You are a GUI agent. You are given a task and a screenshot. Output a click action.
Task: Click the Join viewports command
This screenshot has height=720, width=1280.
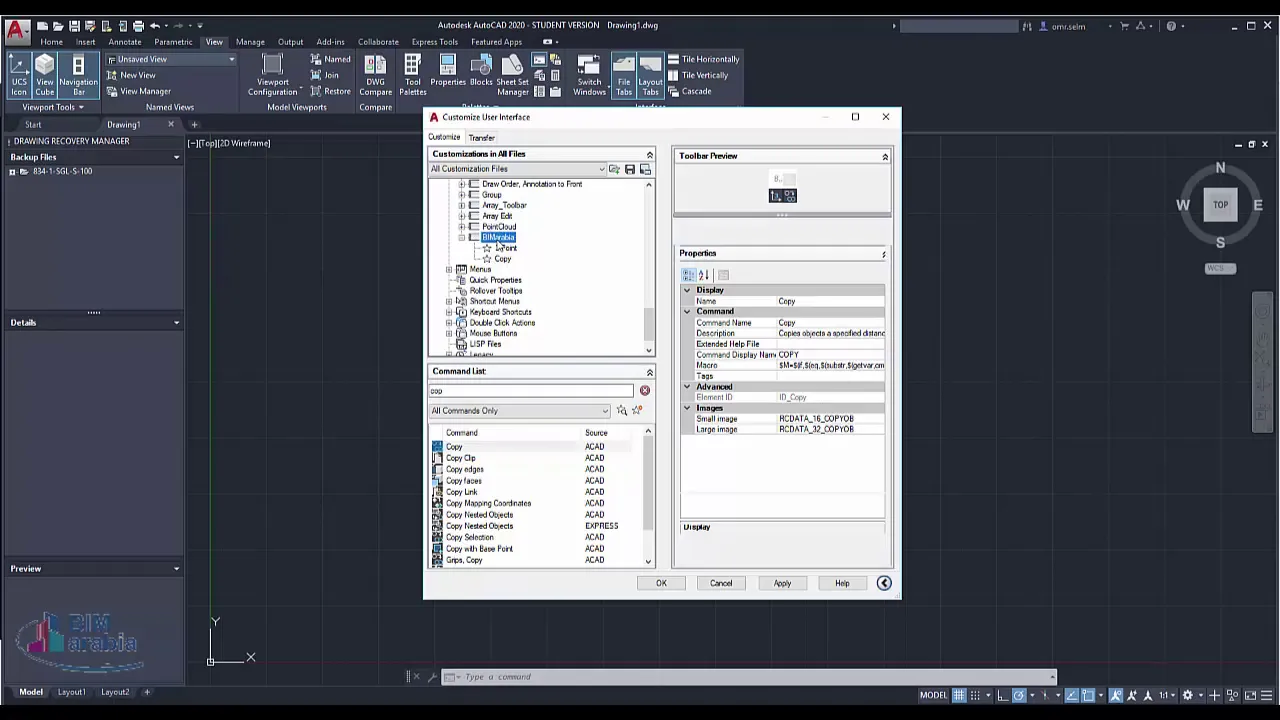(x=325, y=75)
